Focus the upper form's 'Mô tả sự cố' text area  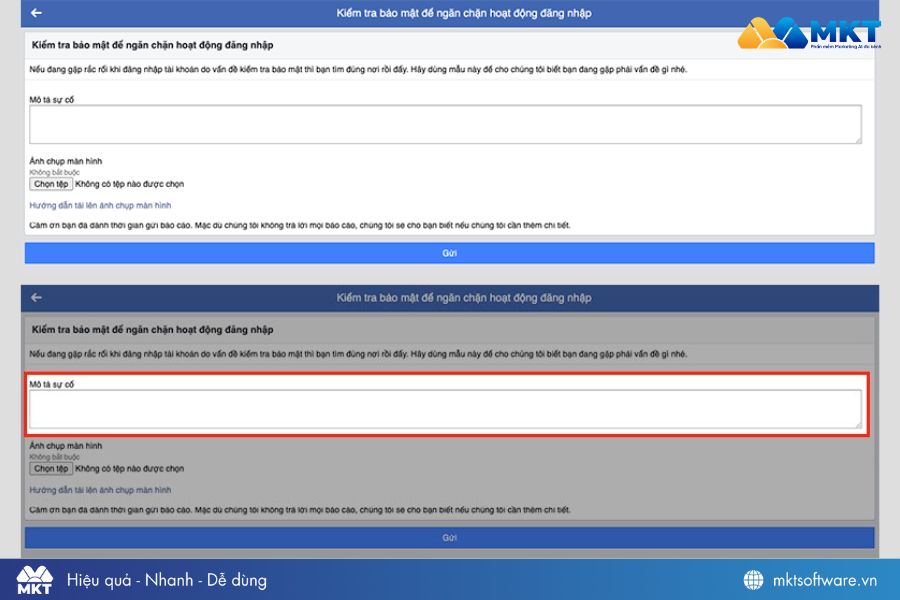pos(445,124)
